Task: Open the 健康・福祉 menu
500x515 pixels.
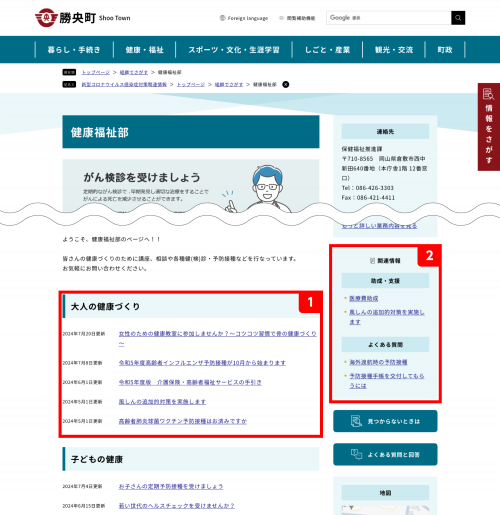Action: (144, 50)
